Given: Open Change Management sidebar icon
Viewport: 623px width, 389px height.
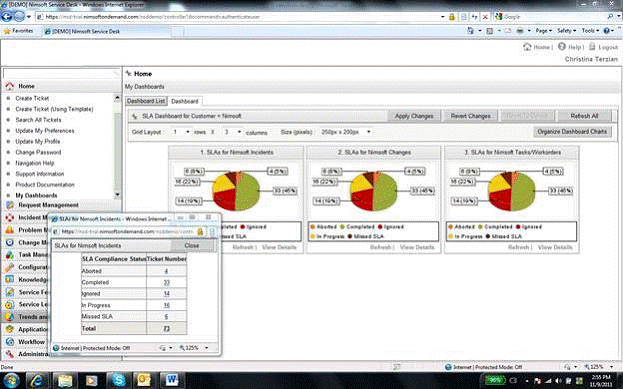Looking at the screenshot, I should tap(10, 242).
